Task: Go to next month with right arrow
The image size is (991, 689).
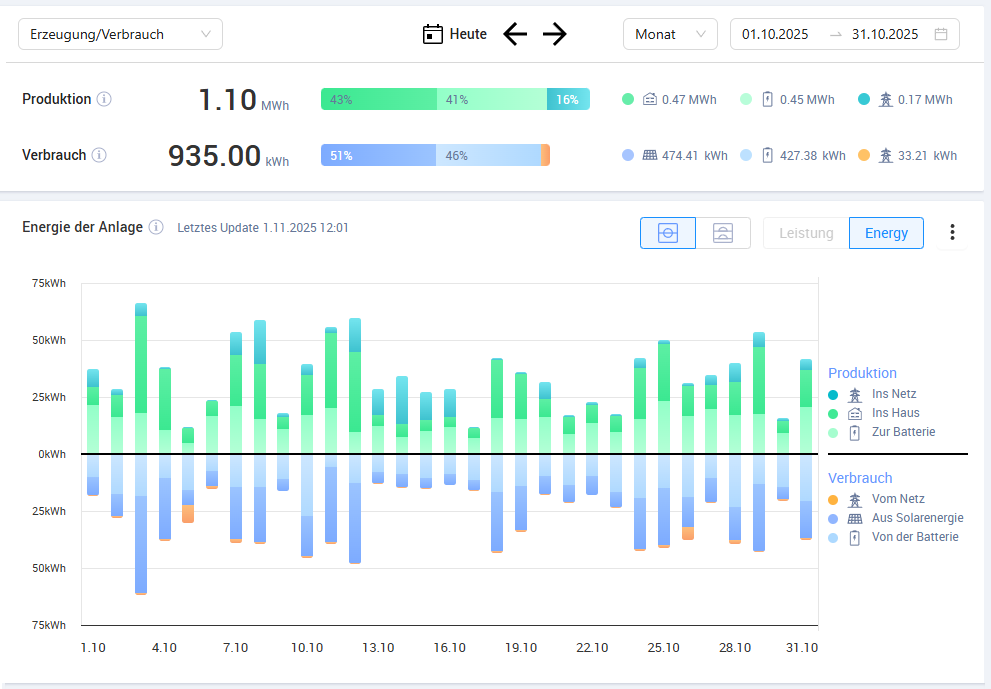Action: (x=555, y=34)
